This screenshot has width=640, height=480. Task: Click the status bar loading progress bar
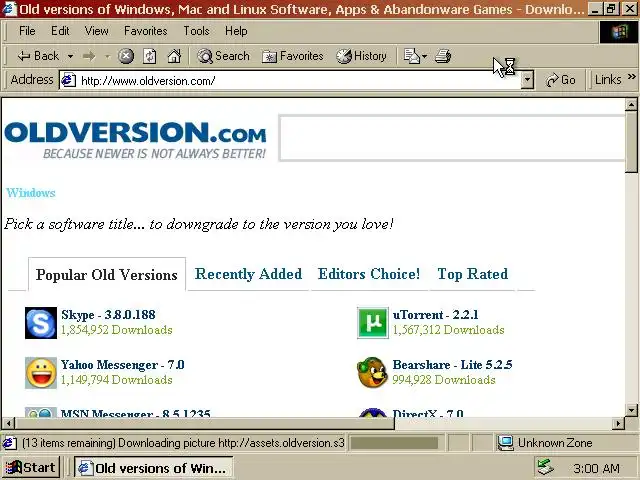[394, 443]
